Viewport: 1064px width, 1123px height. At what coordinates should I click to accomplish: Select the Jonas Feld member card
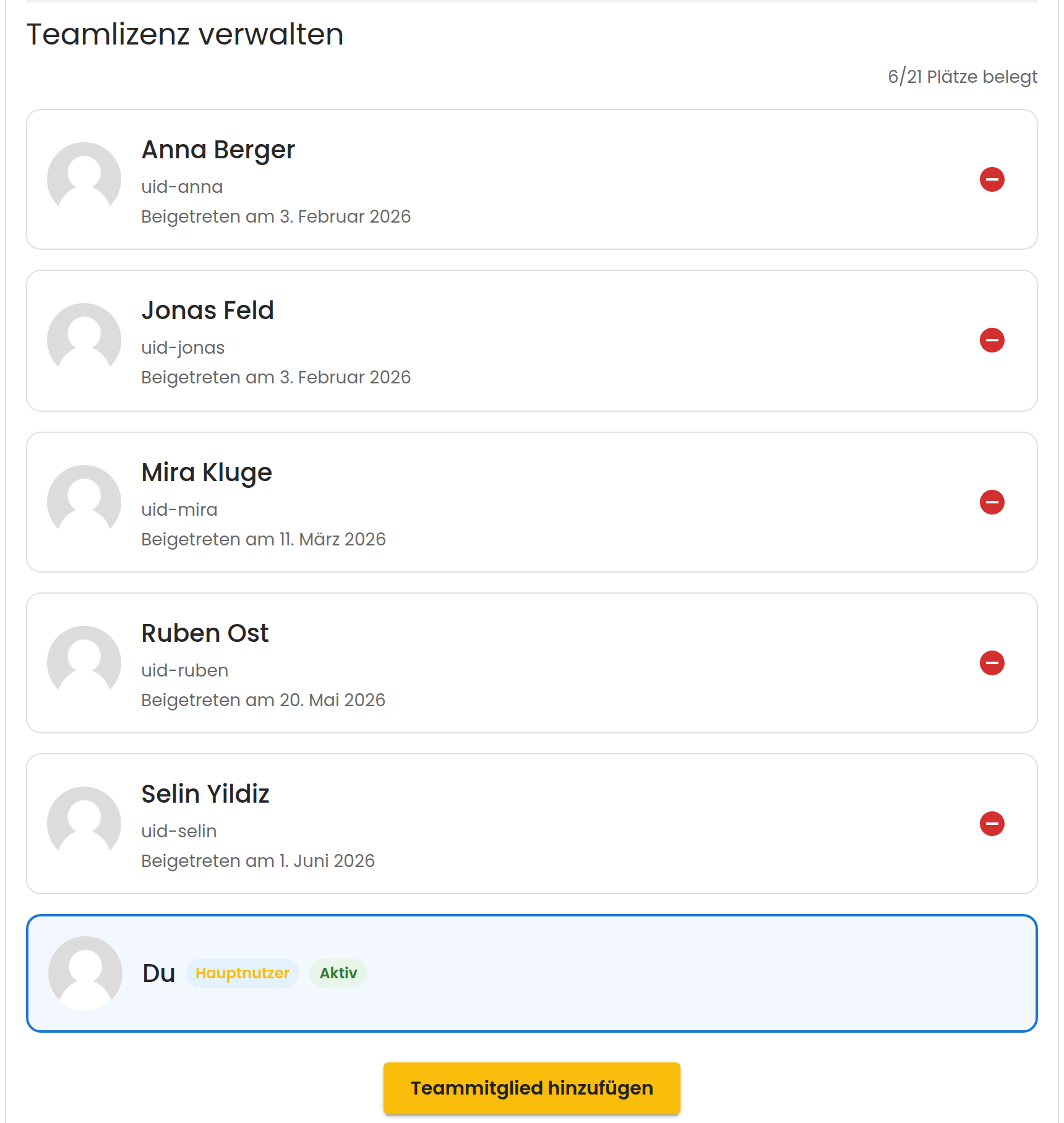coord(532,341)
